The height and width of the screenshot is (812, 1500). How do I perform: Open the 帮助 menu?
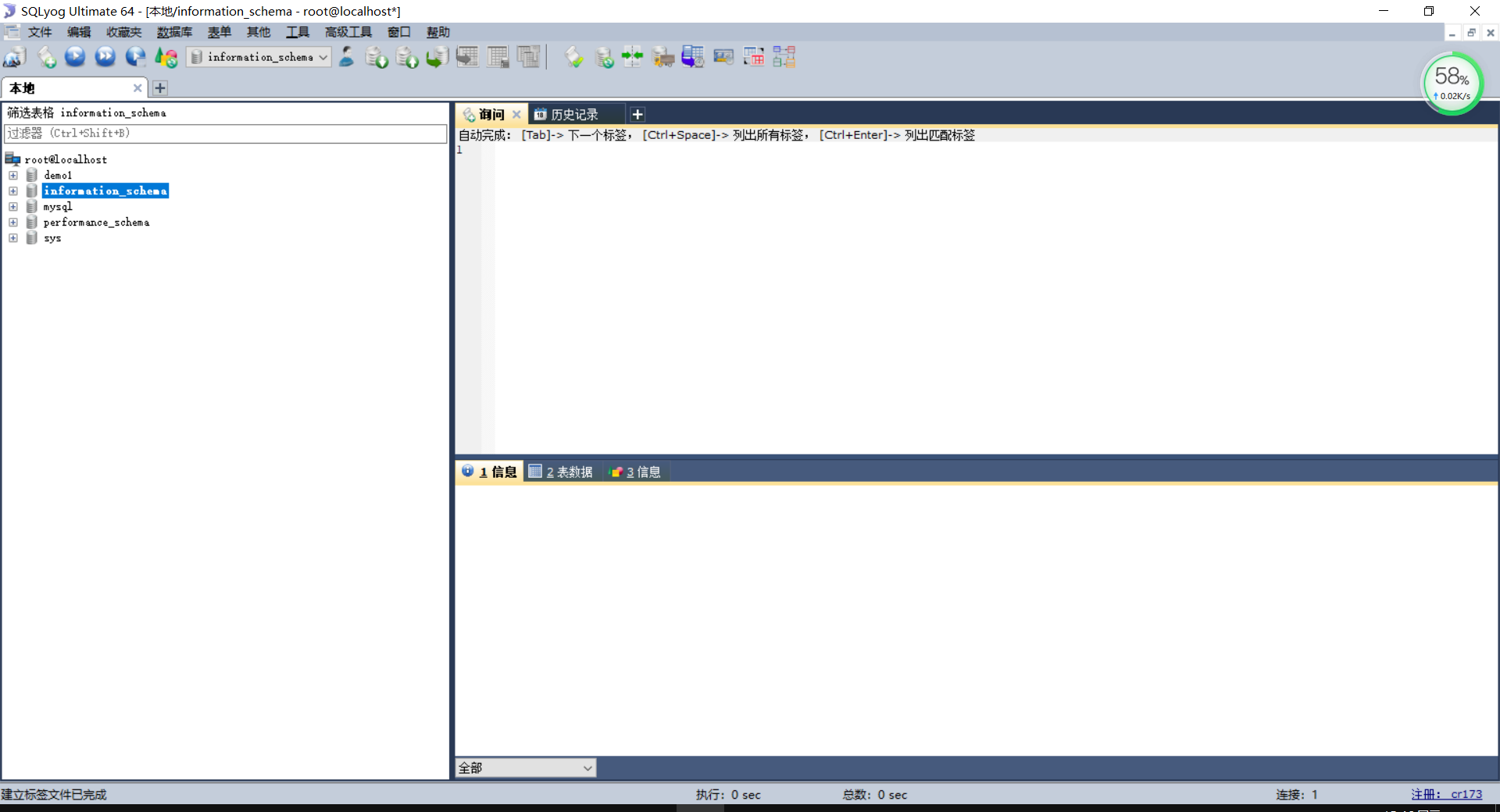tap(438, 32)
